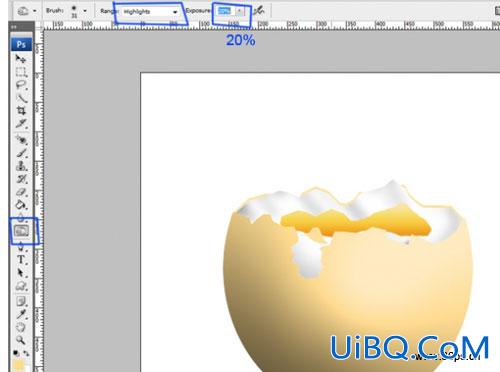500x372 pixels.
Task: Select the Crop tool
Action: (x=21, y=111)
